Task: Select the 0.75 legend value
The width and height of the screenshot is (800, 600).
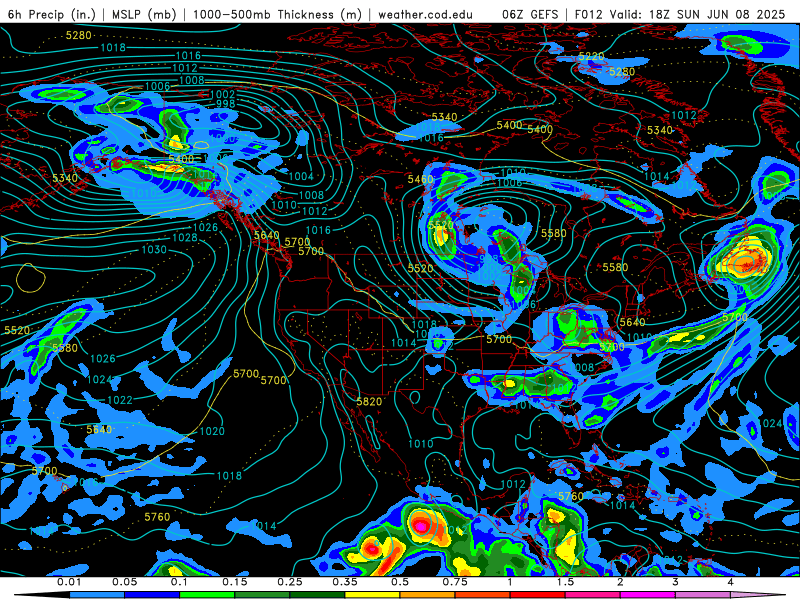Action: pyautogui.click(x=455, y=582)
